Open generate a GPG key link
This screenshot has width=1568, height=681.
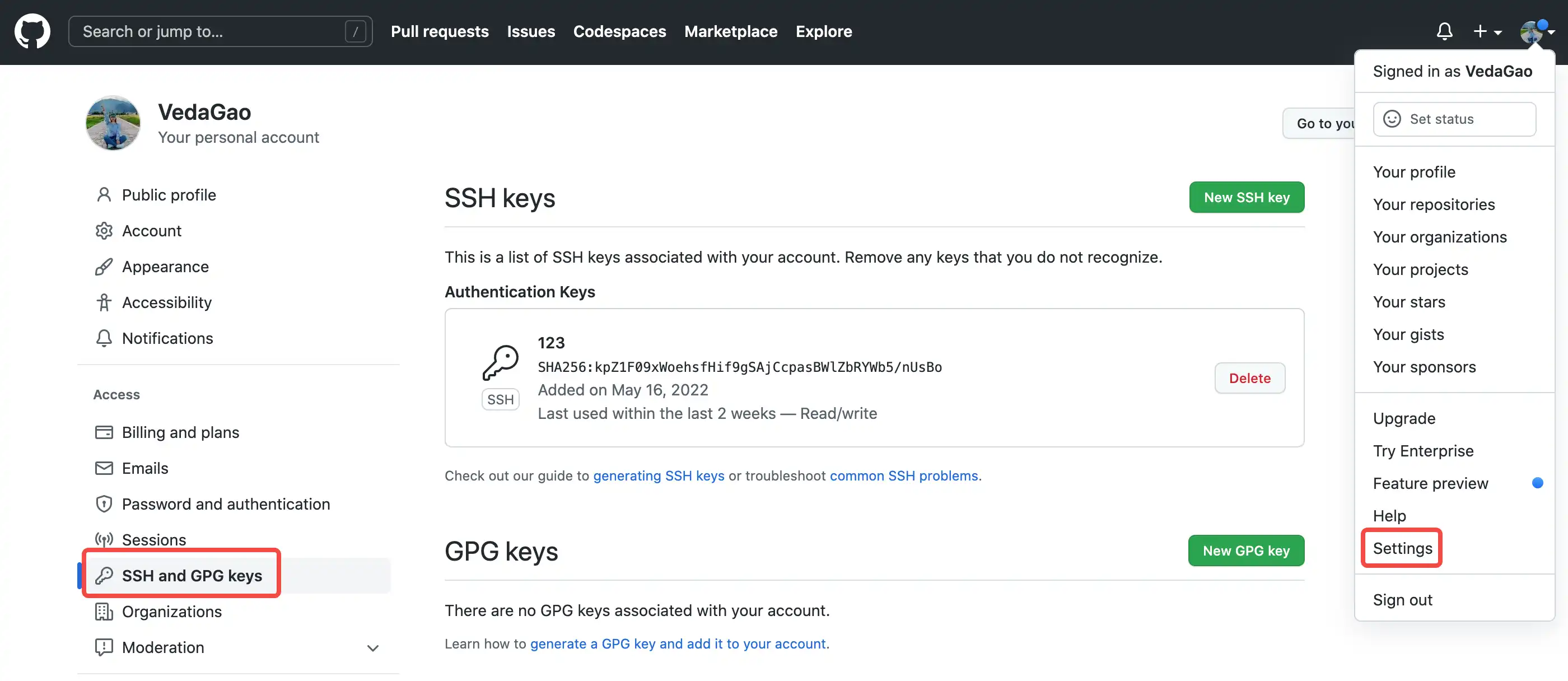pyautogui.click(x=678, y=643)
